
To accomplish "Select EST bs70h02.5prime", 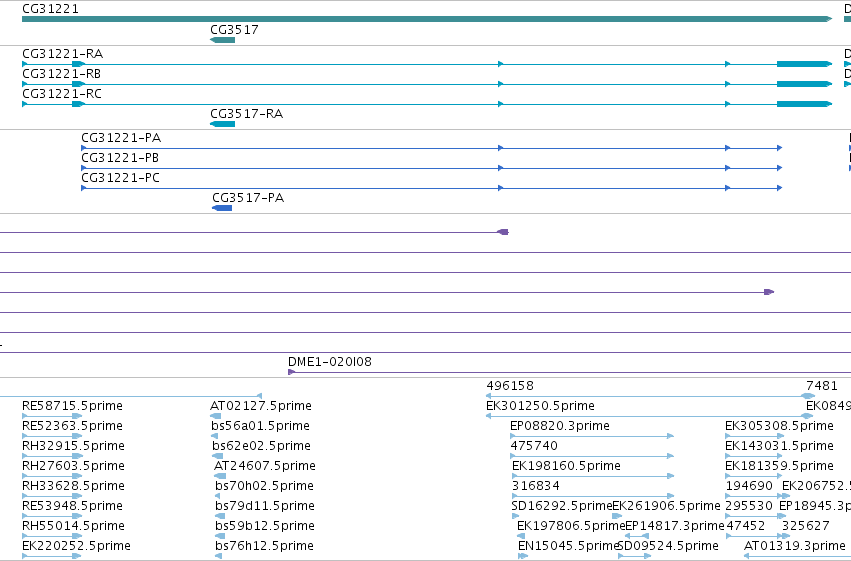I will pos(264,486).
